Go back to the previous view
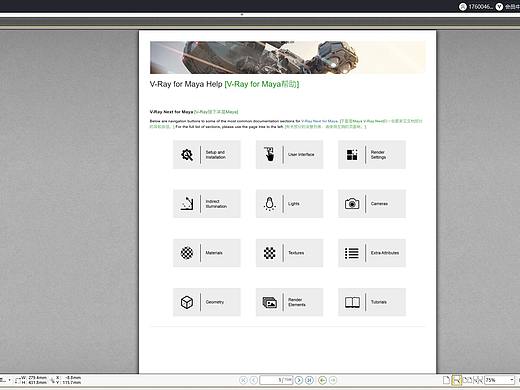520x390 pixels. click(x=322, y=380)
